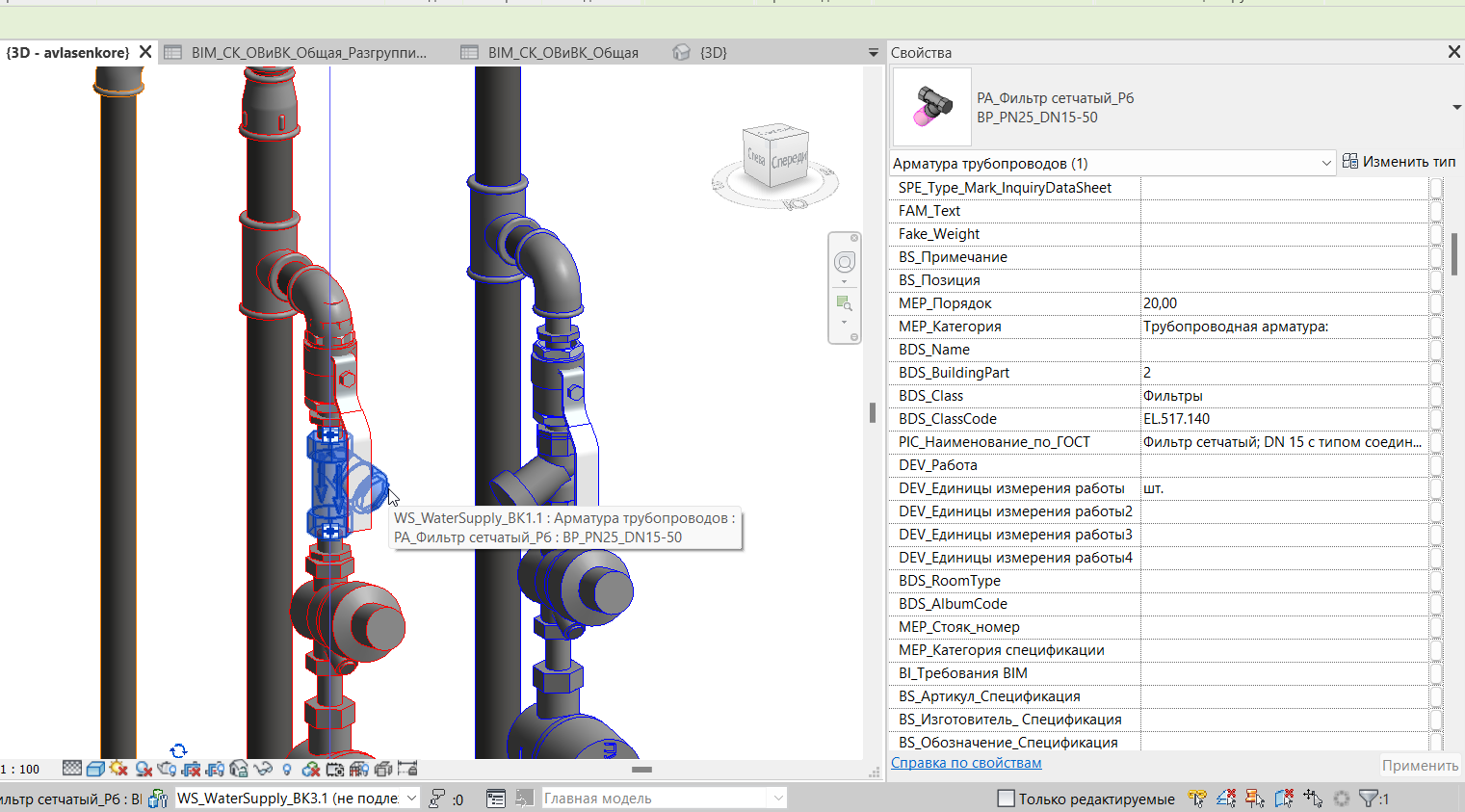This screenshot has width=1465, height=812.
Task: Open the Design Options icon
Action: pos(496,799)
